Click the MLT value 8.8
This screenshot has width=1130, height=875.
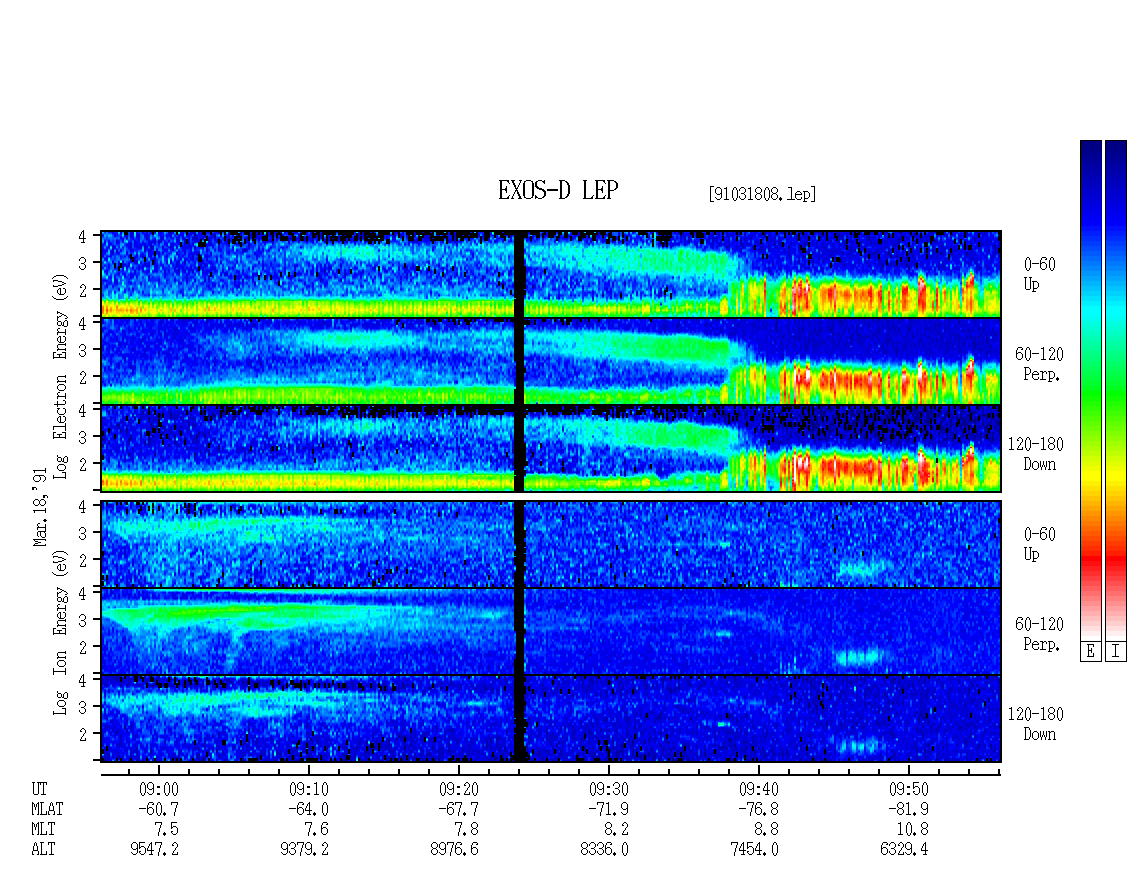tap(766, 829)
